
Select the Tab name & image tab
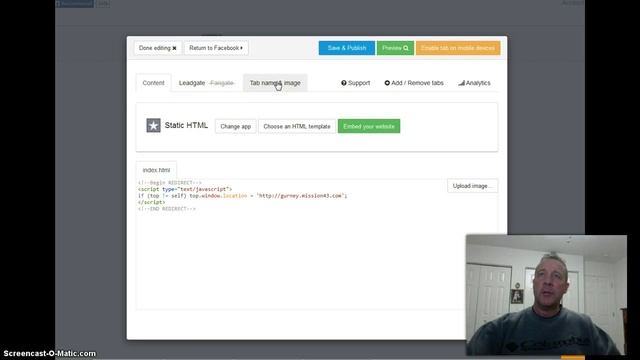pos(275,83)
